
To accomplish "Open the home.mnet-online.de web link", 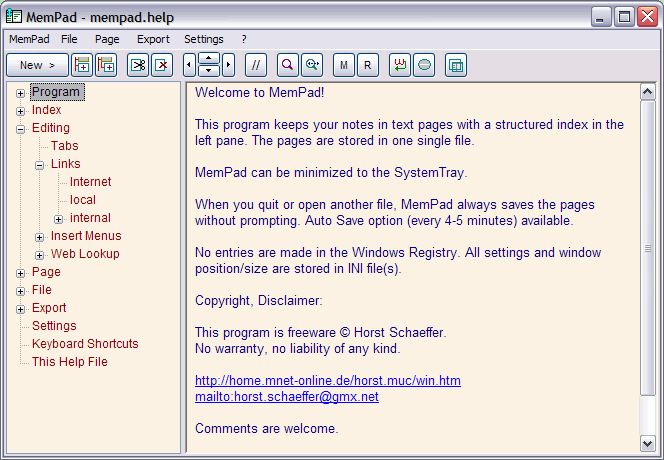I will point(328,380).
